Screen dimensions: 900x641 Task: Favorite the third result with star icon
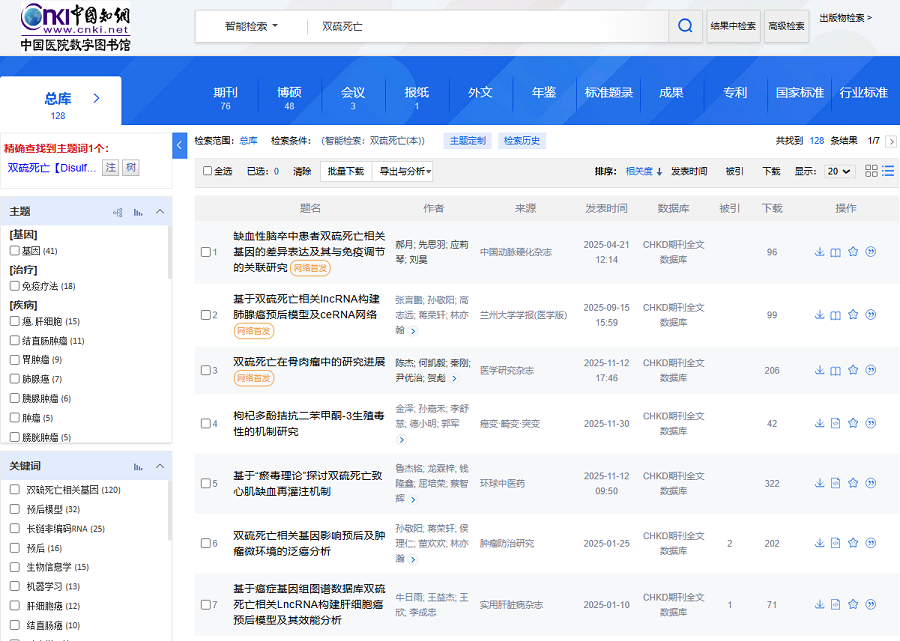853,370
